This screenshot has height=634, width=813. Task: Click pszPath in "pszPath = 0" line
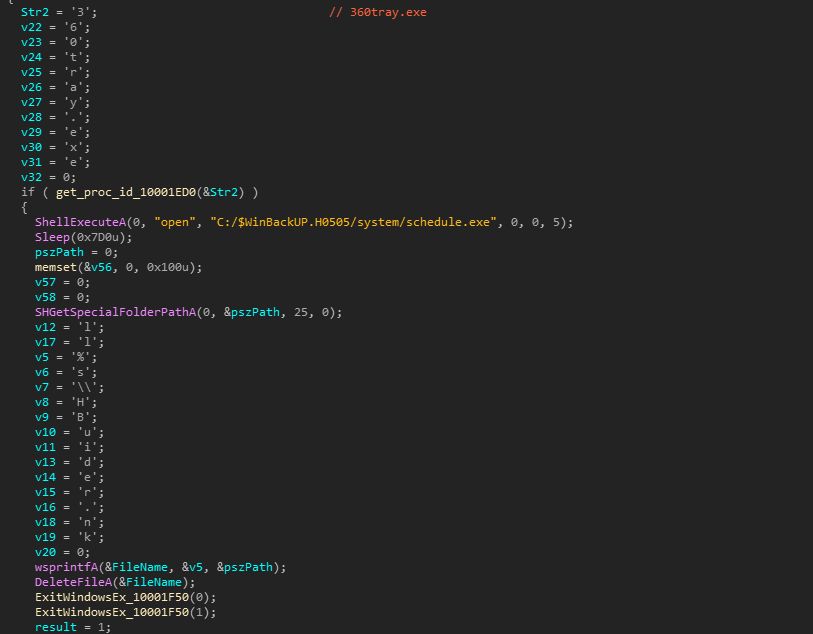59,252
